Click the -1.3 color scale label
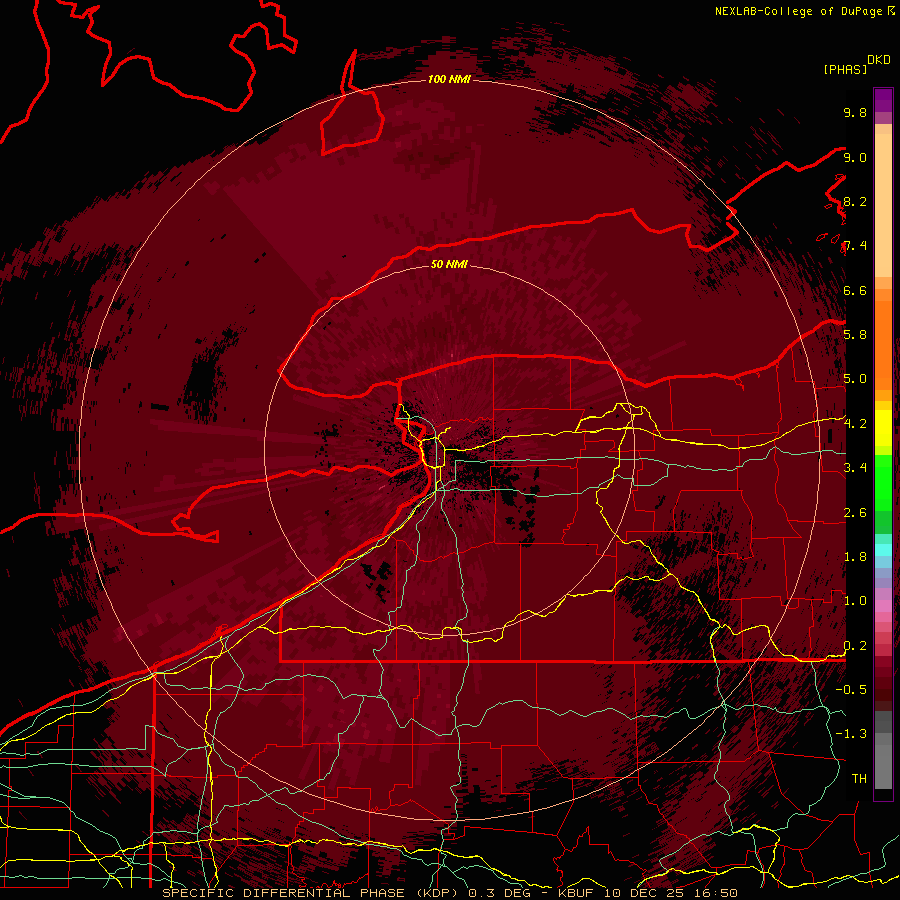Screen dimensions: 900x900 [x=851, y=734]
